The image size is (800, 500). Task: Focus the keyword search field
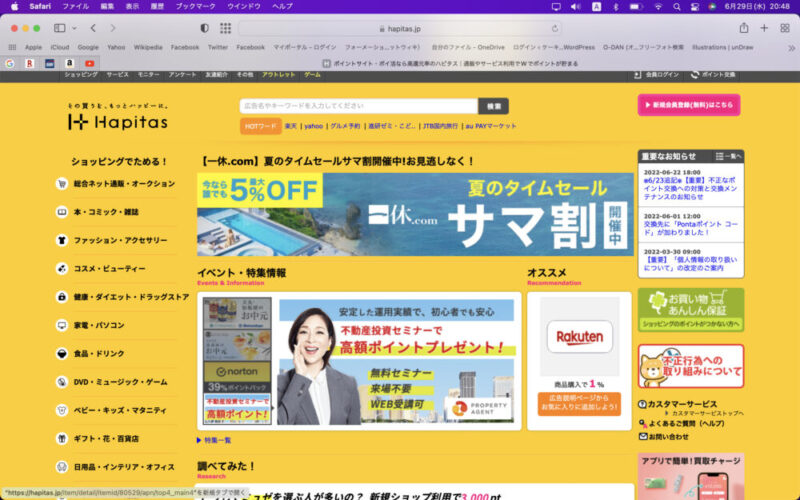pyautogui.click(x=359, y=106)
